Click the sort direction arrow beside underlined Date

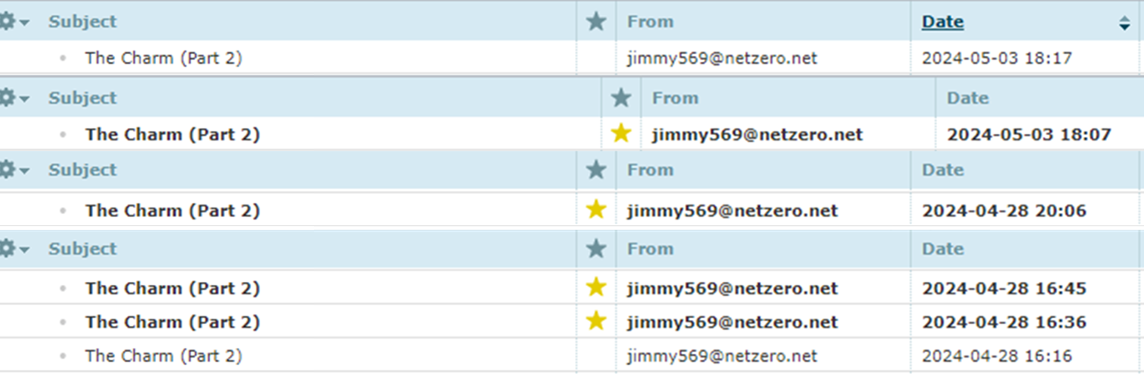tap(1124, 23)
